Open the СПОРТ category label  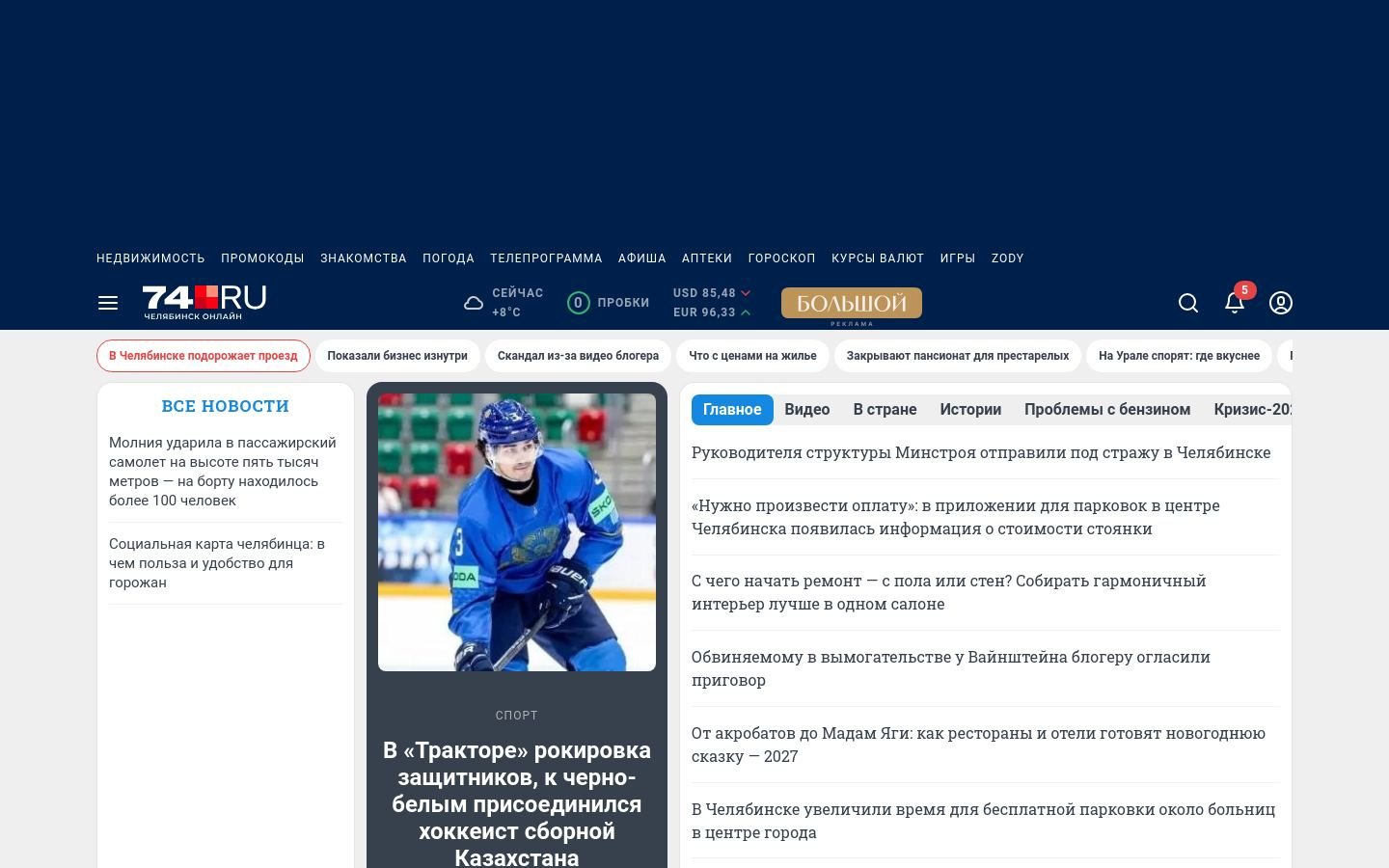pyautogui.click(x=517, y=716)
